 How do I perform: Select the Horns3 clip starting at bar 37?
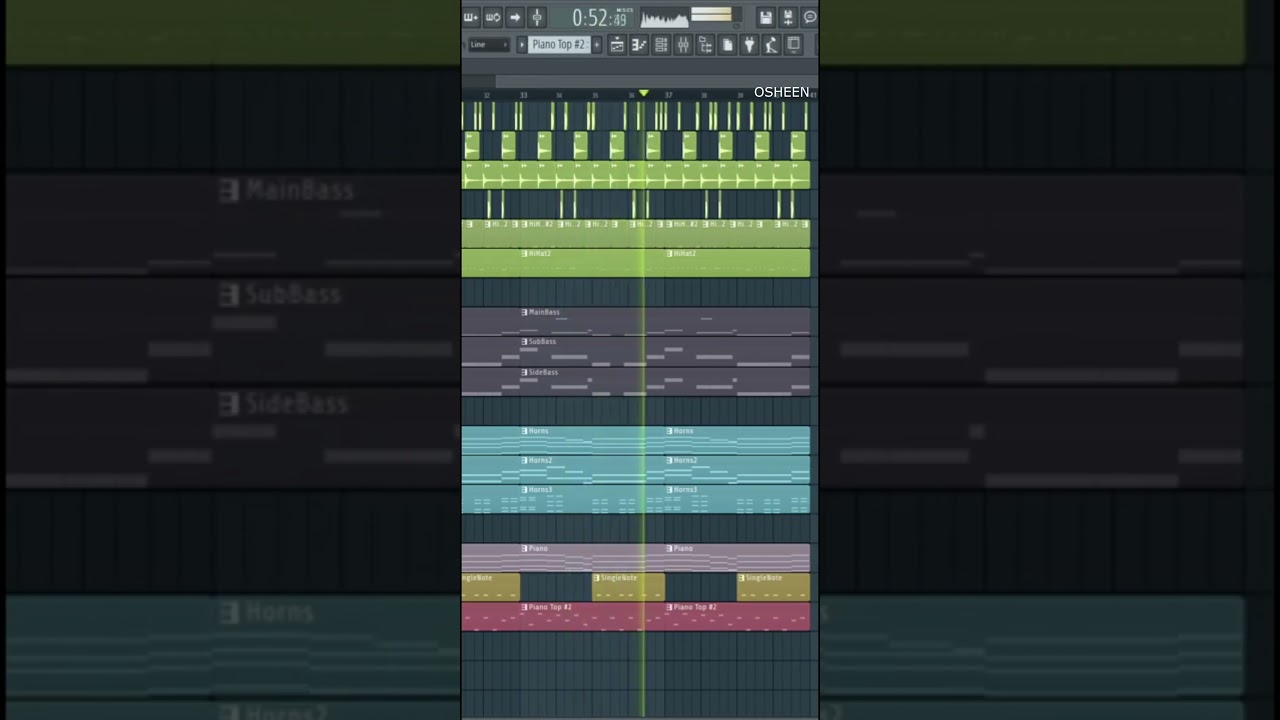738,499
